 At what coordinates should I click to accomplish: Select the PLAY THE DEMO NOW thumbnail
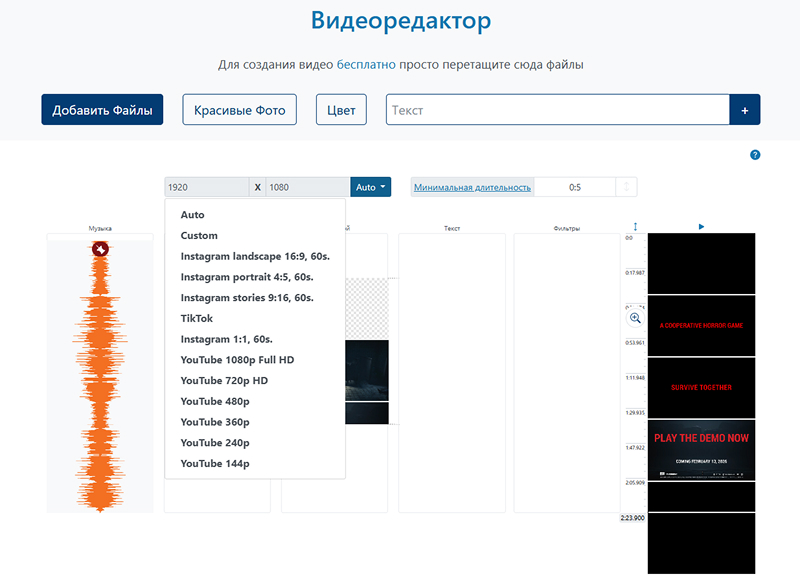point(701,450)
